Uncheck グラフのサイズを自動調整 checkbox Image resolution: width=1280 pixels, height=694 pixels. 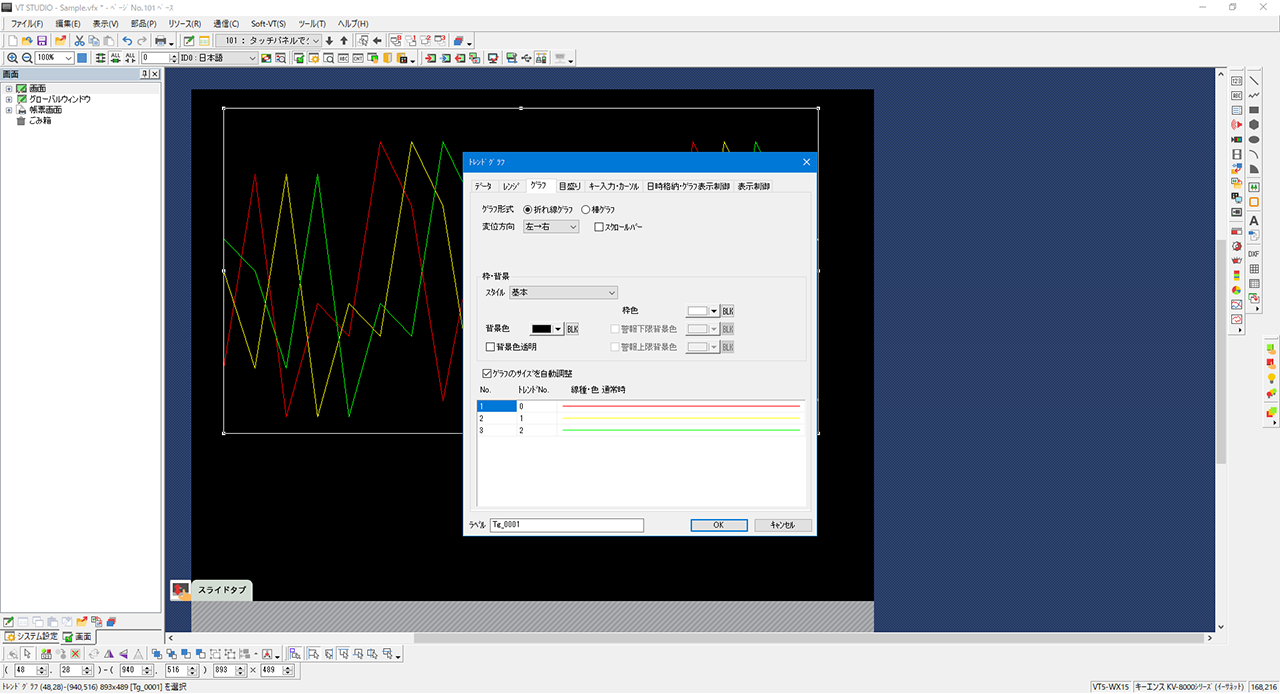click(486, 373)
